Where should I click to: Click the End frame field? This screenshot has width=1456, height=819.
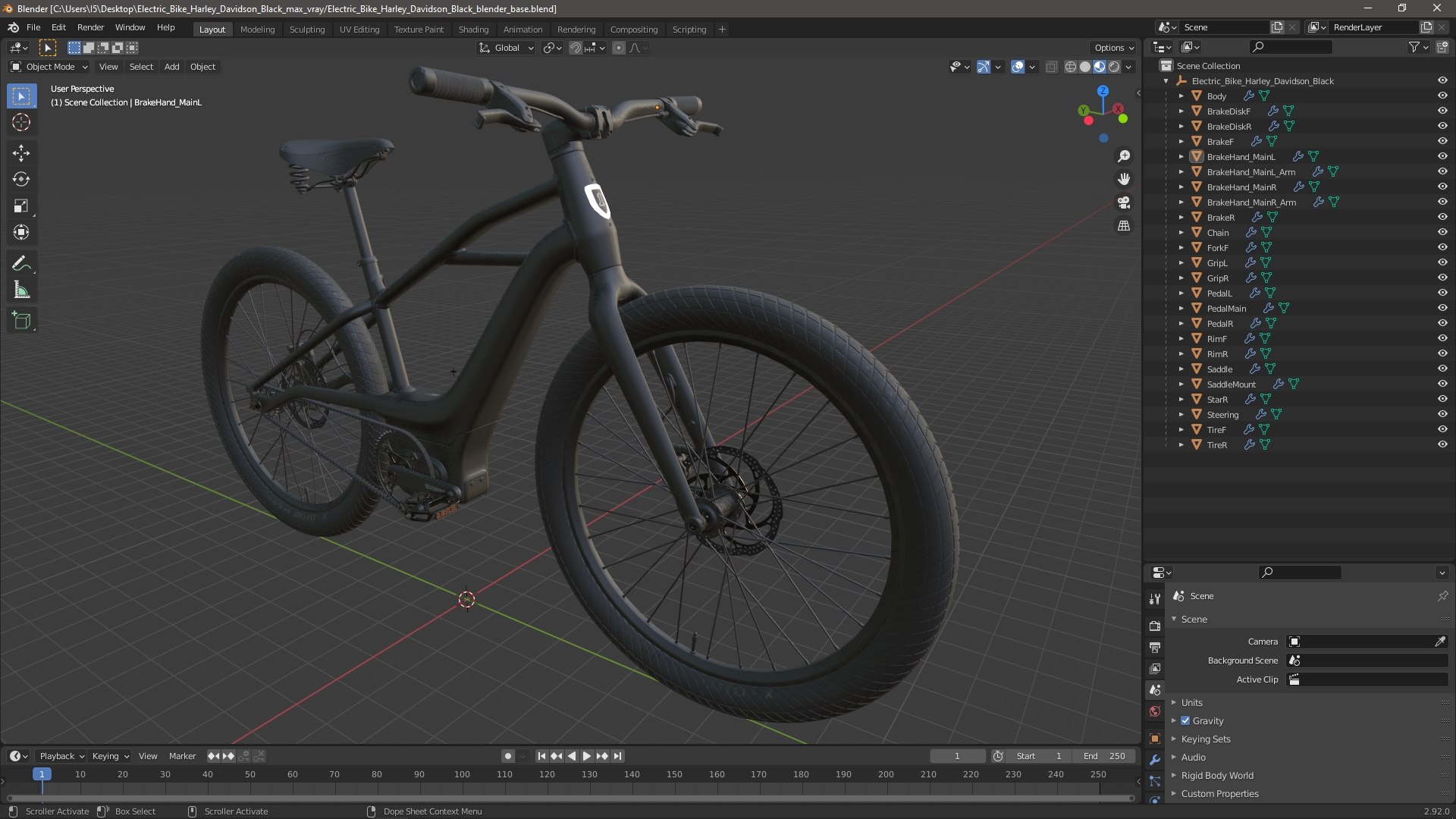tap(1104, 756)
